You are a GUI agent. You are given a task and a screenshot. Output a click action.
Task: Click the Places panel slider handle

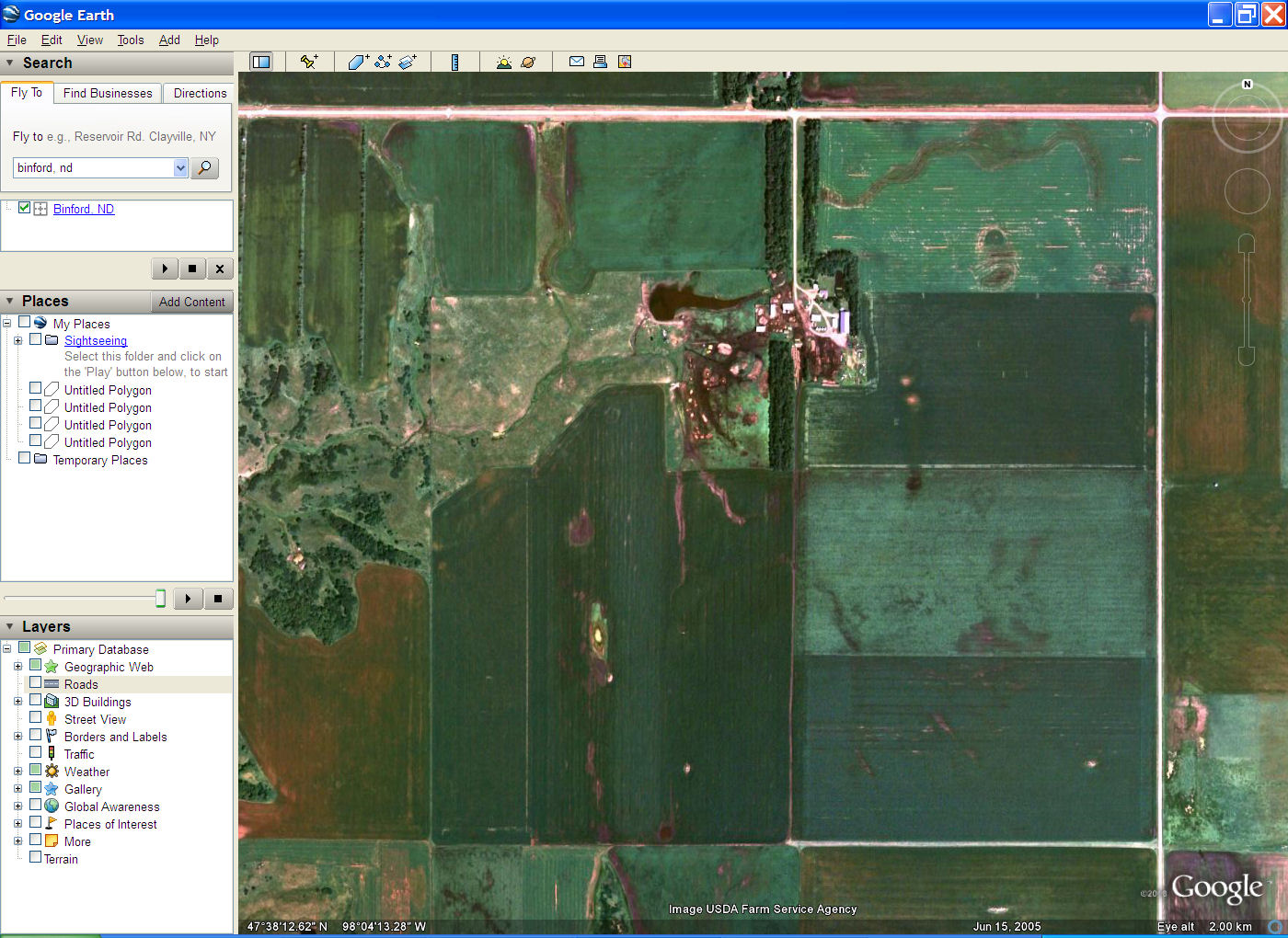(160, 599)
